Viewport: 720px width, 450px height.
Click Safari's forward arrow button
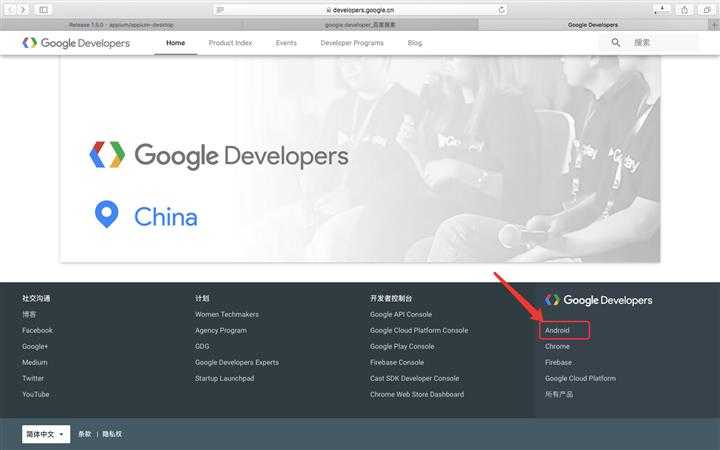[x=22, y=10]
